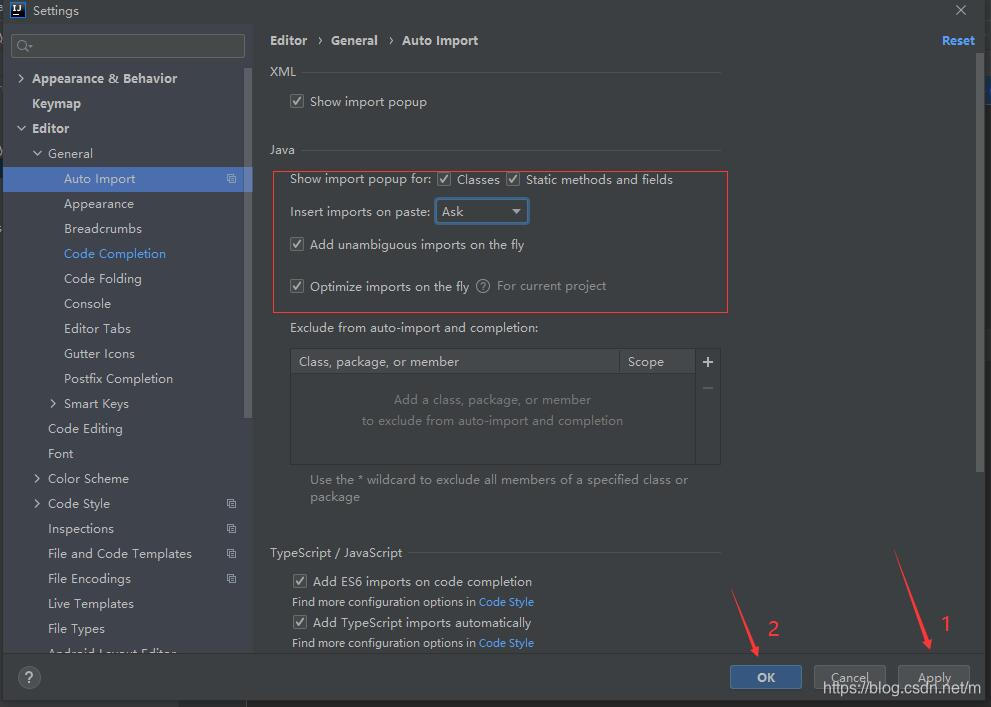Follow Code Style link under TypeScript imports
The height and width of the screenshot is (707, 991).
click(506, 643)
